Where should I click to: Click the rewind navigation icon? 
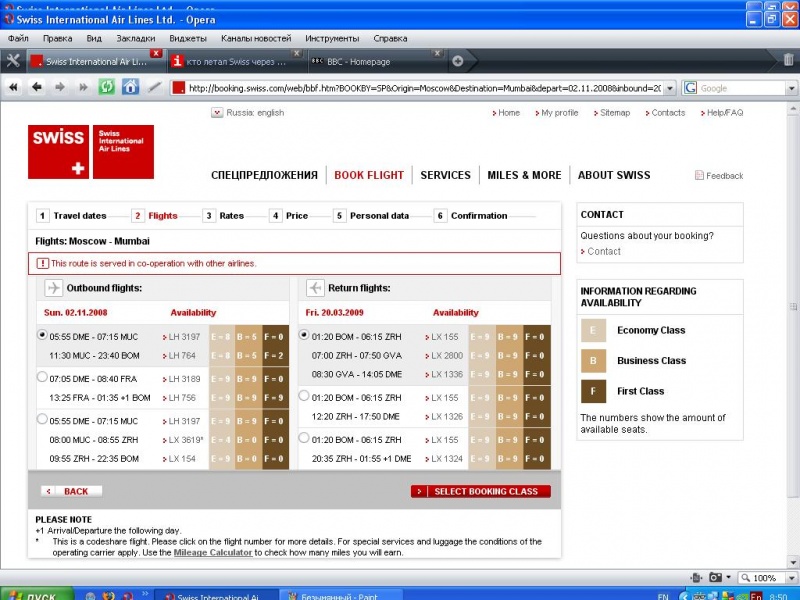[15, 87]
